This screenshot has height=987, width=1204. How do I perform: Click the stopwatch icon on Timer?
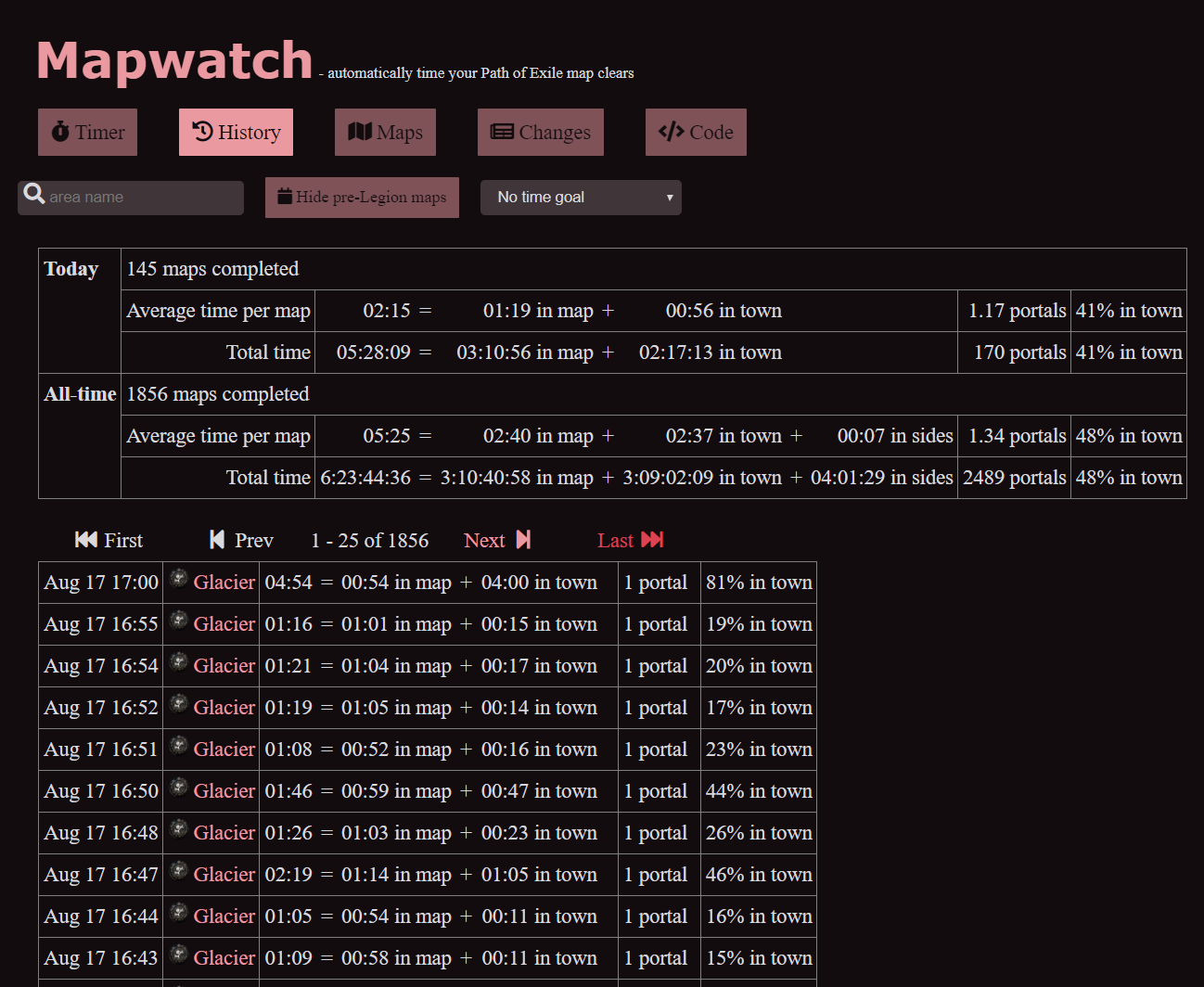click(60, 132)
